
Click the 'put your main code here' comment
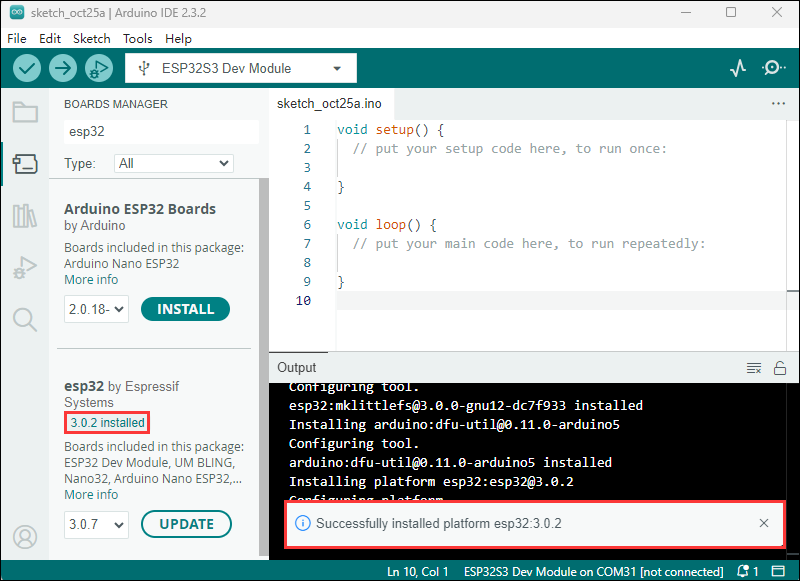tap(529, 243)
